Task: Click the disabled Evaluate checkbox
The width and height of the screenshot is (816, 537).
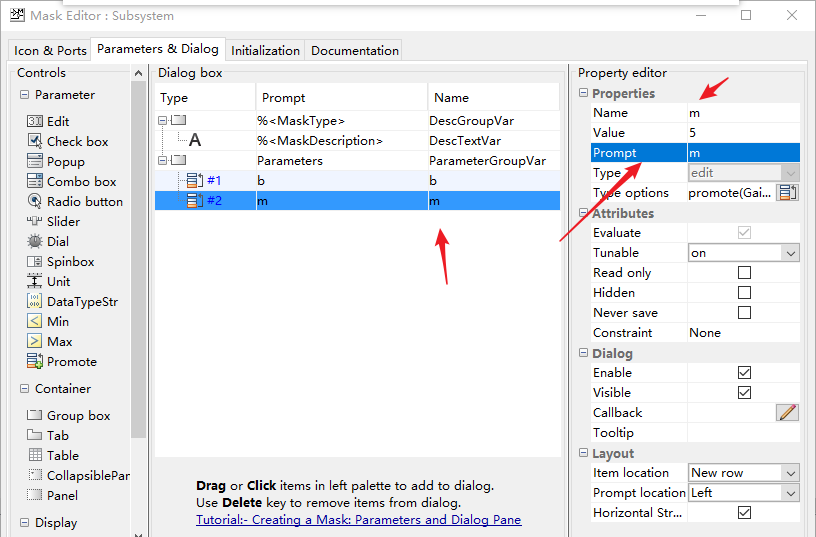Action: [745, 233]
